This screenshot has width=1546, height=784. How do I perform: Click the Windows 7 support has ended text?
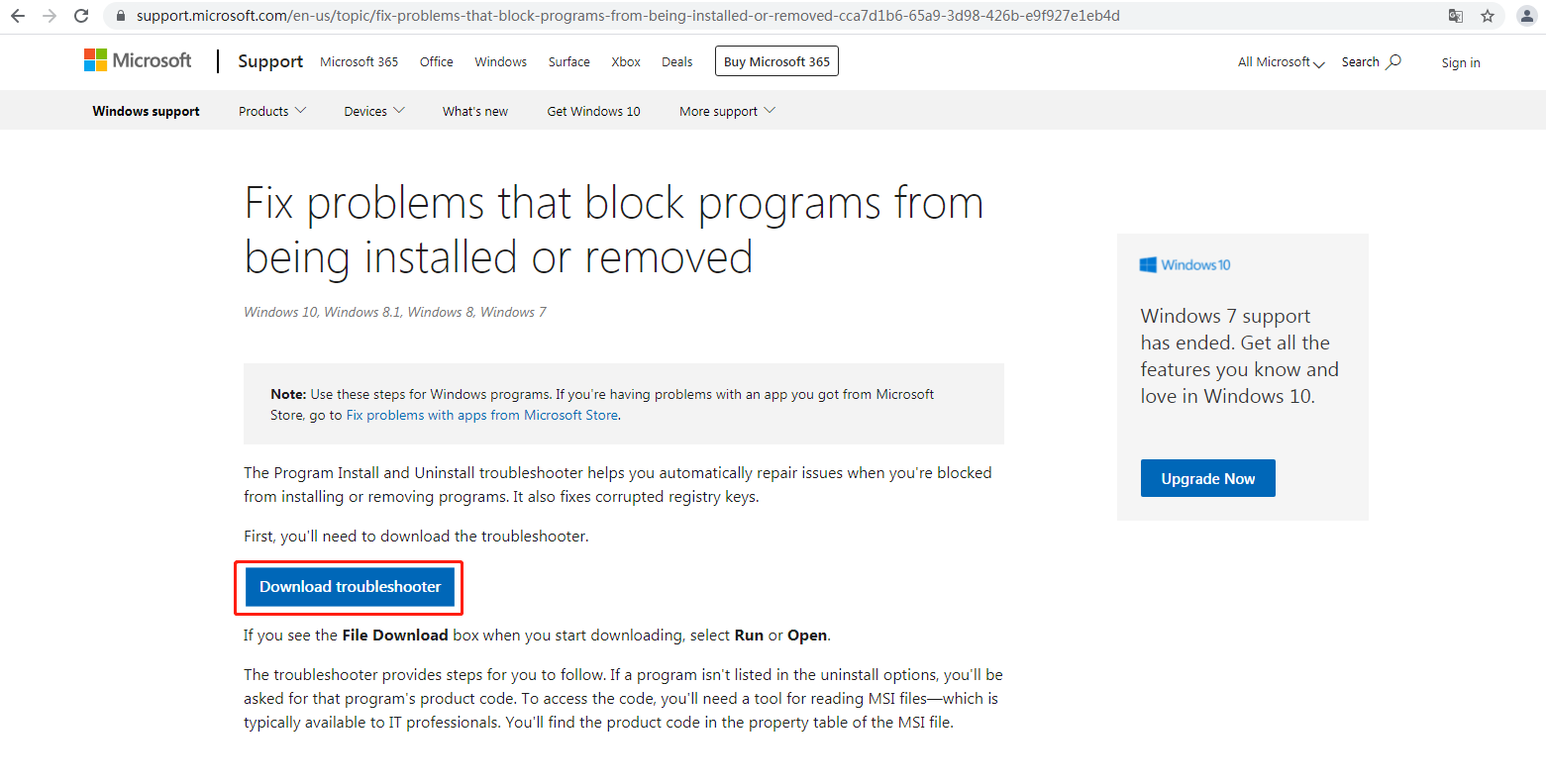coord(1239,355)
